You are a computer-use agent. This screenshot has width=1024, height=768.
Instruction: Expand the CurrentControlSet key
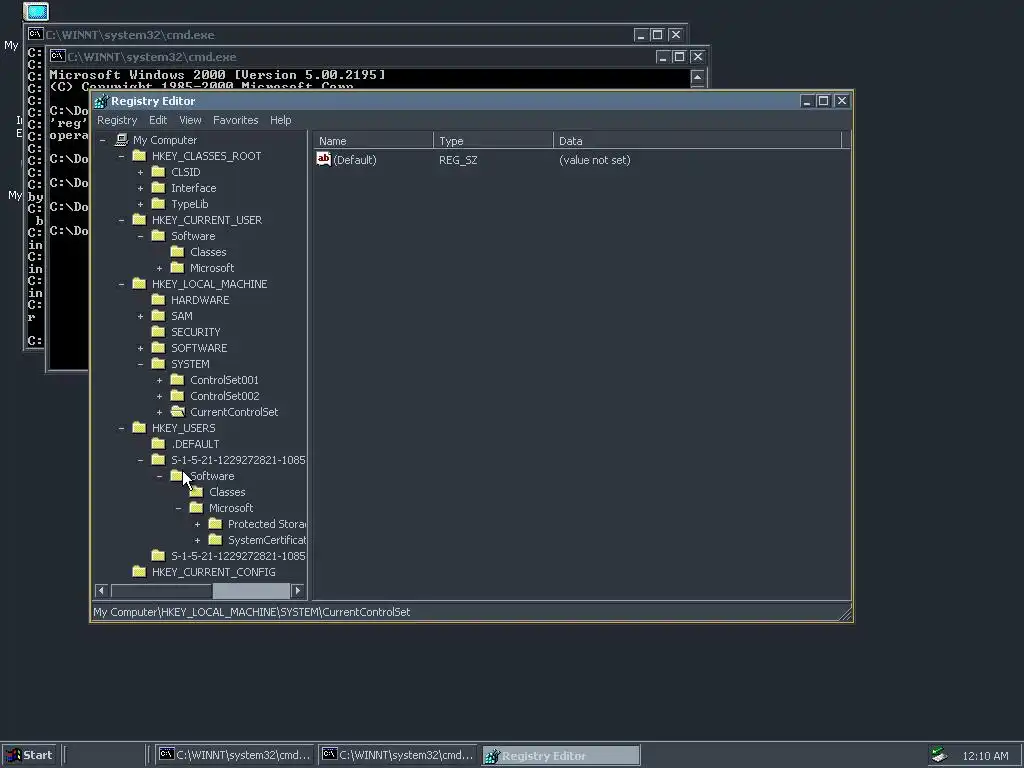(159, 412)
